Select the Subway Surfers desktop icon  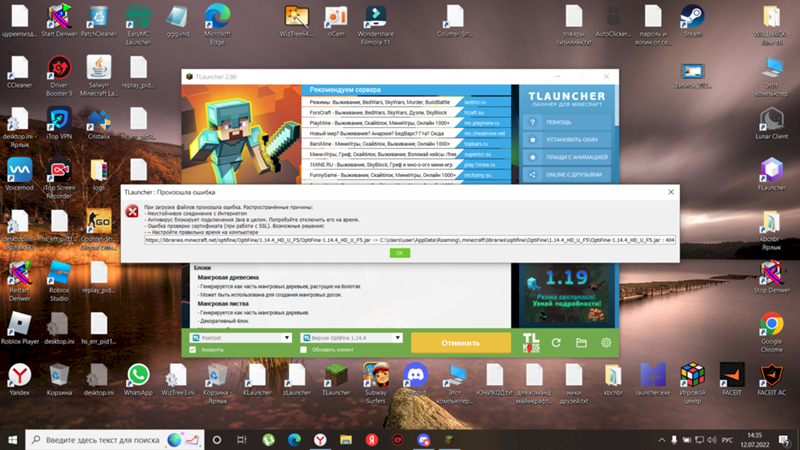[x=376, y=383]
